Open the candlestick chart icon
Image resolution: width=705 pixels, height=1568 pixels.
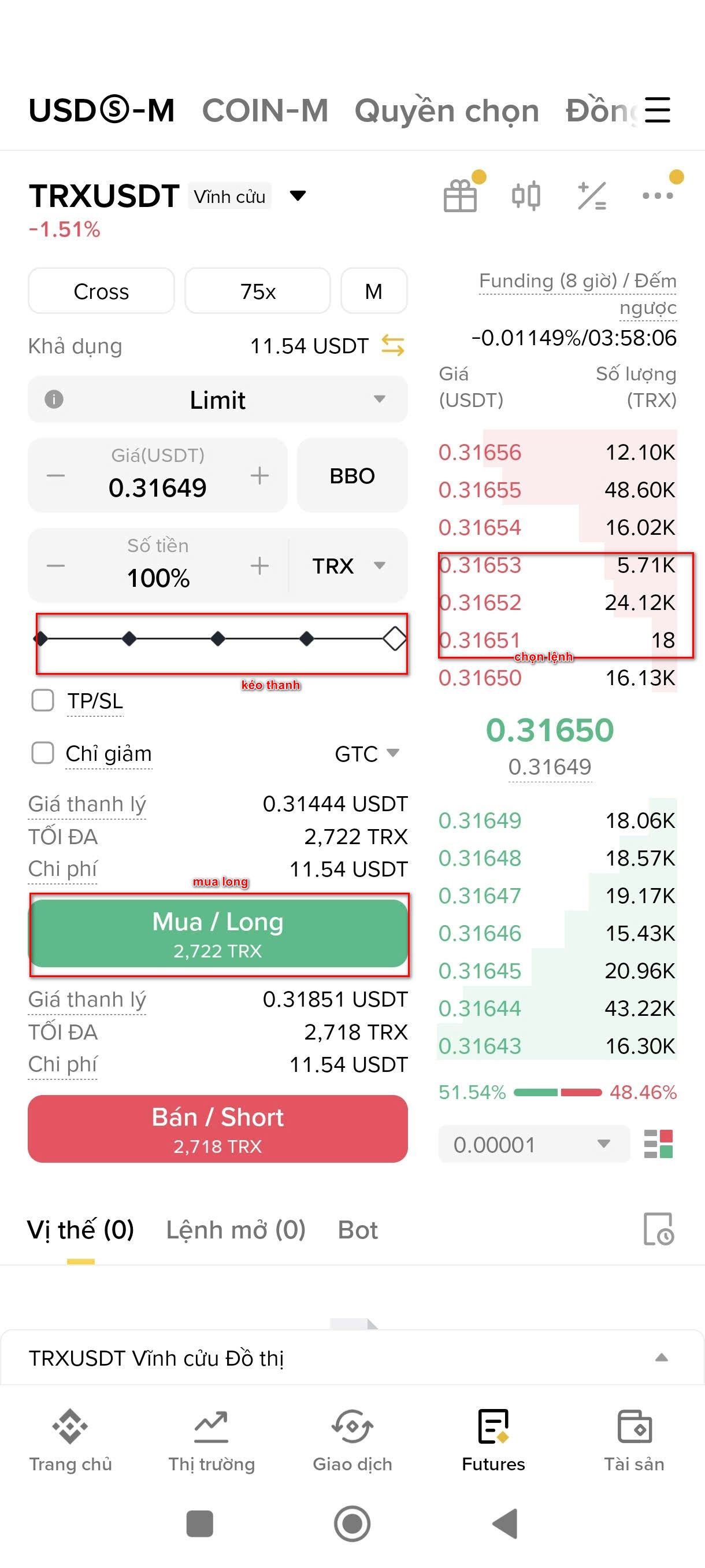click(526, 195)
